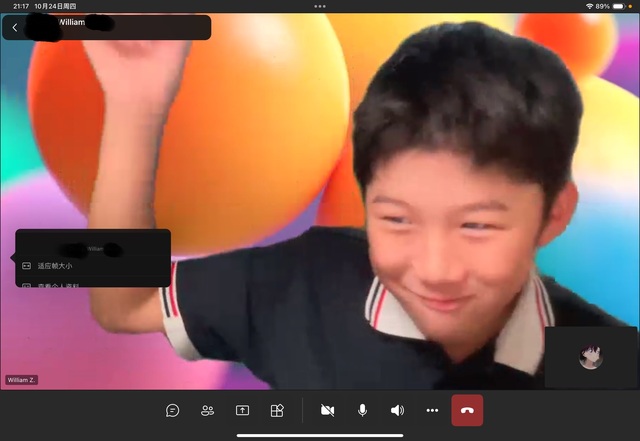Open the apps icon in call bar
Screen dimensions: 640x441
[277, 410]
